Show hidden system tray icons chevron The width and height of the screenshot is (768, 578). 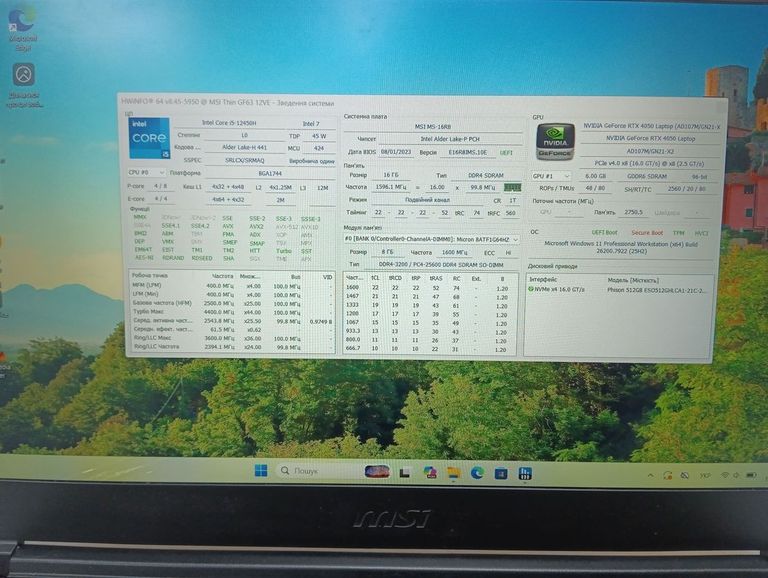(x=650, y=475)
